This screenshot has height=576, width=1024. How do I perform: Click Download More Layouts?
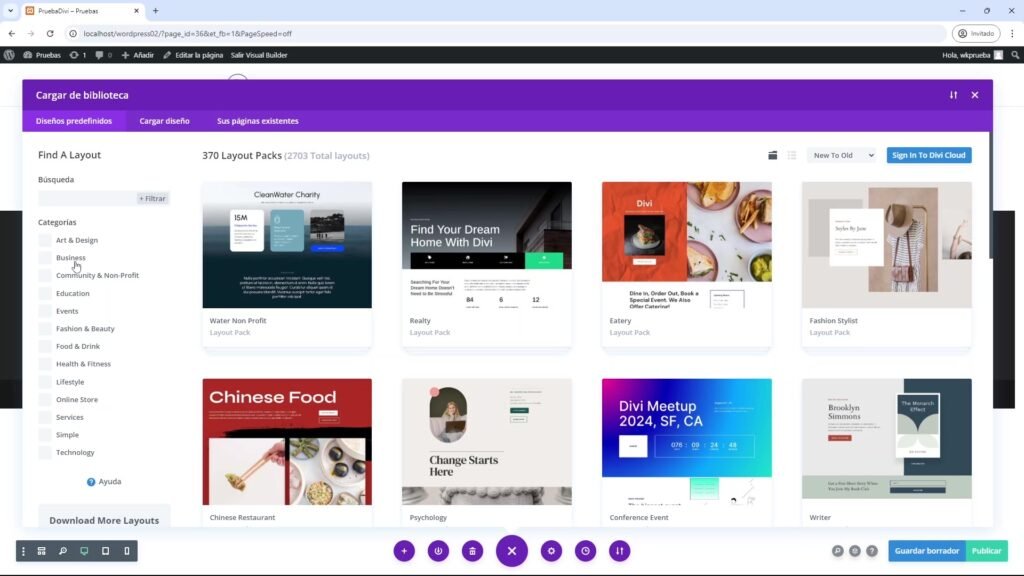(x=104, y=520)
